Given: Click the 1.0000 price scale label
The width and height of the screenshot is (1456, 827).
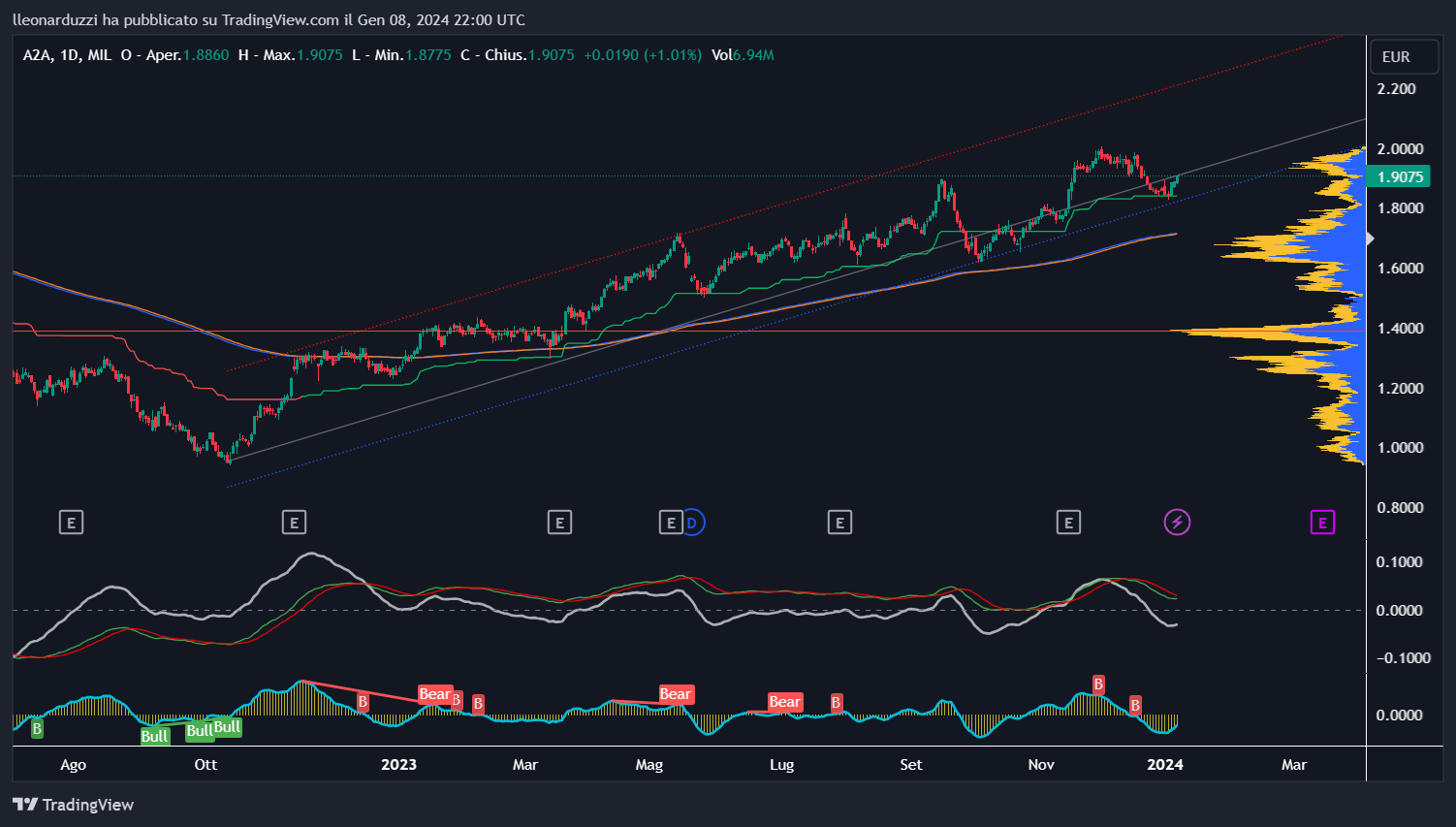Looking at the screenshot, I should point(1401,448).
